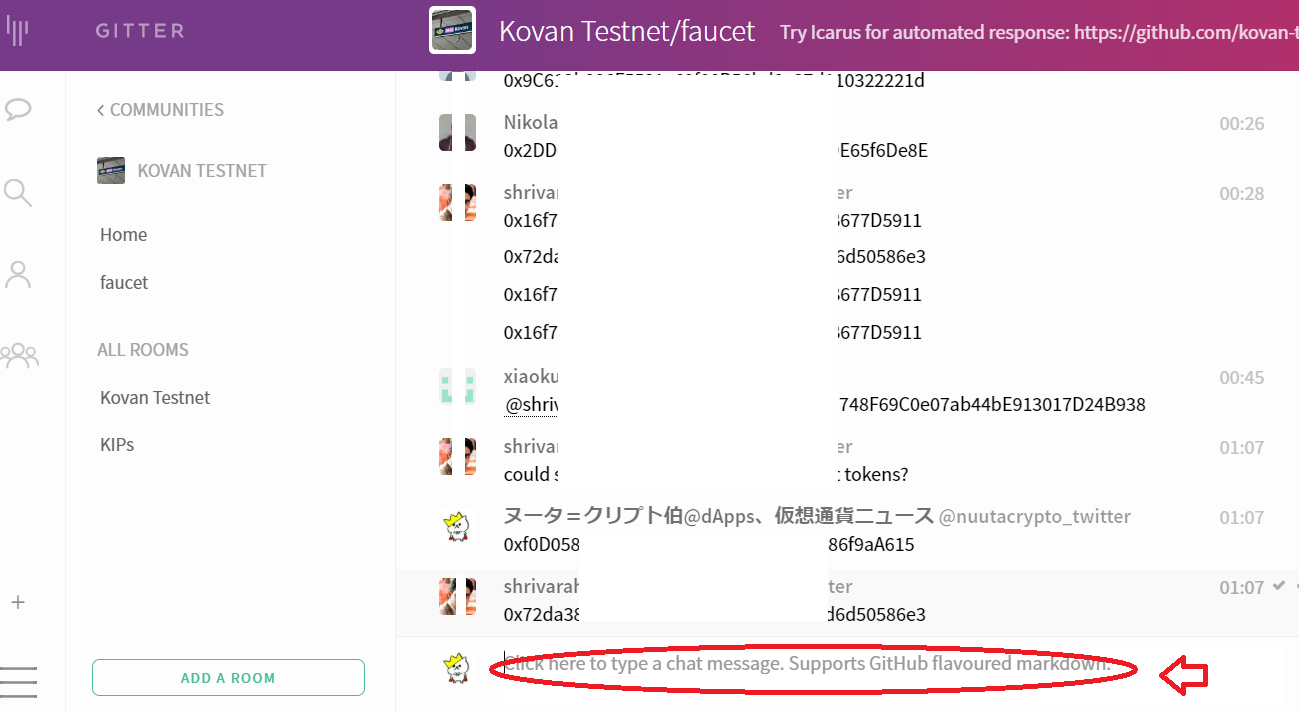This screenshot has width=1299, height=712.
Task: Open the Kovan Testnet room under All Rooms
Action: tap(155, 397)
